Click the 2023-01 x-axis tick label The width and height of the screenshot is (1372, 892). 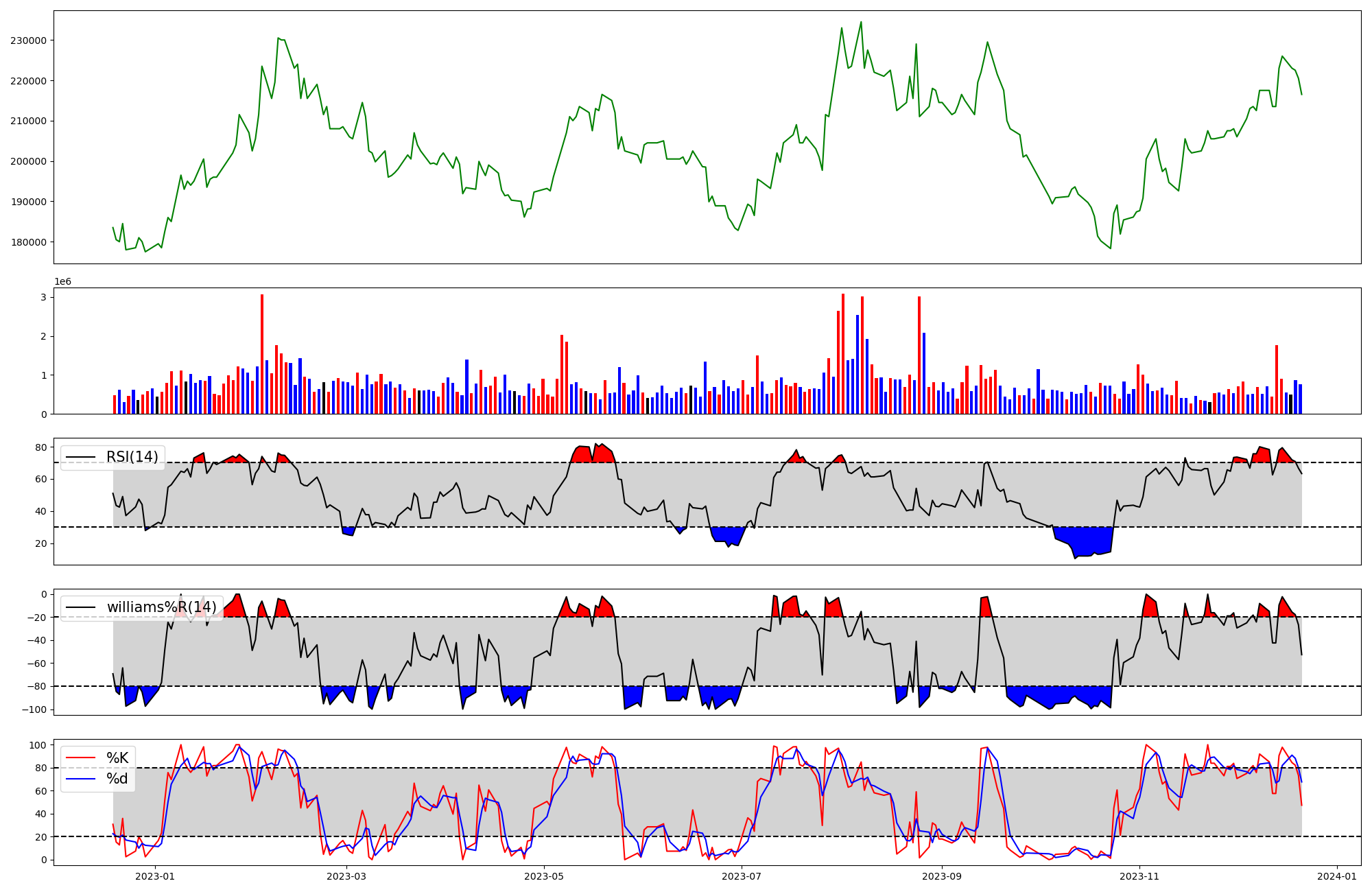pyautogui.click(x=155, y=876)
